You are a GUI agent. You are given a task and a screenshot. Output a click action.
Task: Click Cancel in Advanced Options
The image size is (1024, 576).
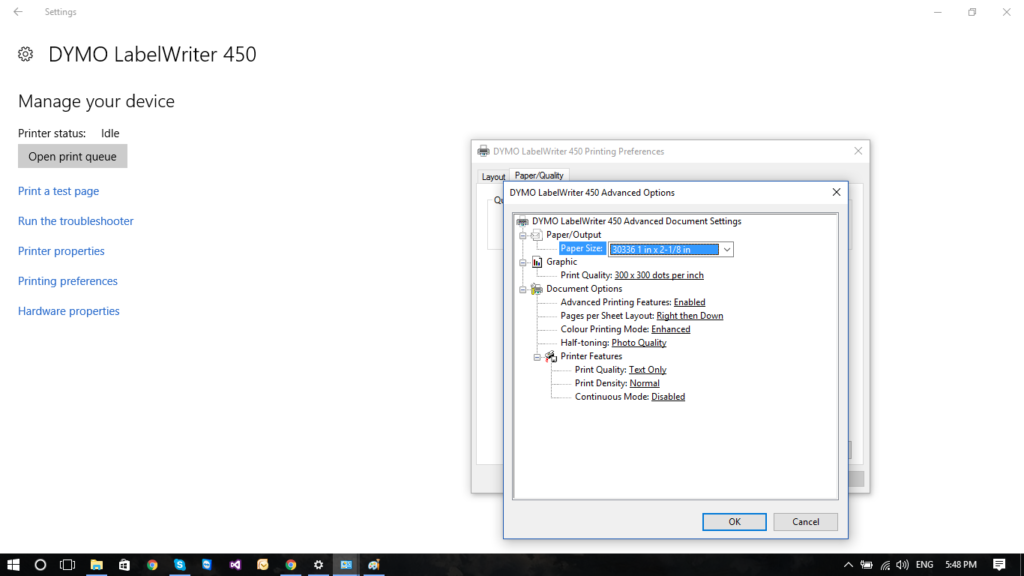[805, 522]
